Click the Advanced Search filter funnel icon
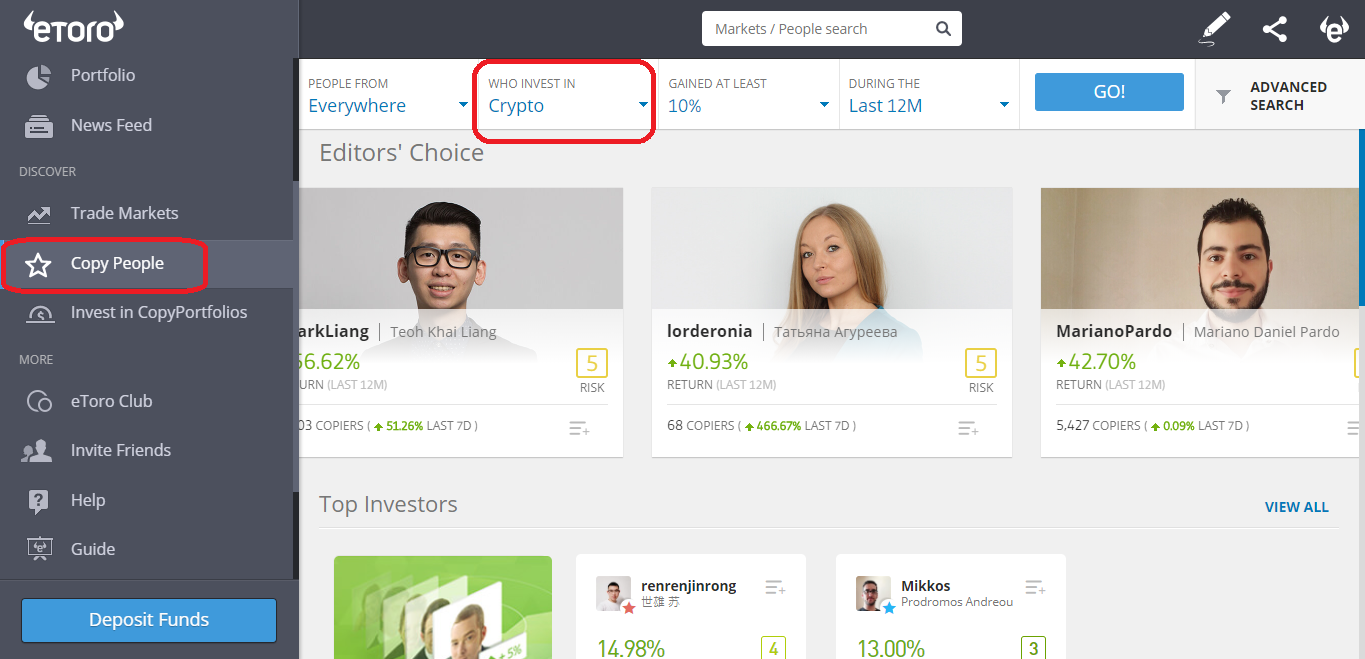The width and height of the screenshot is (1365, 659). [1223, 97]
